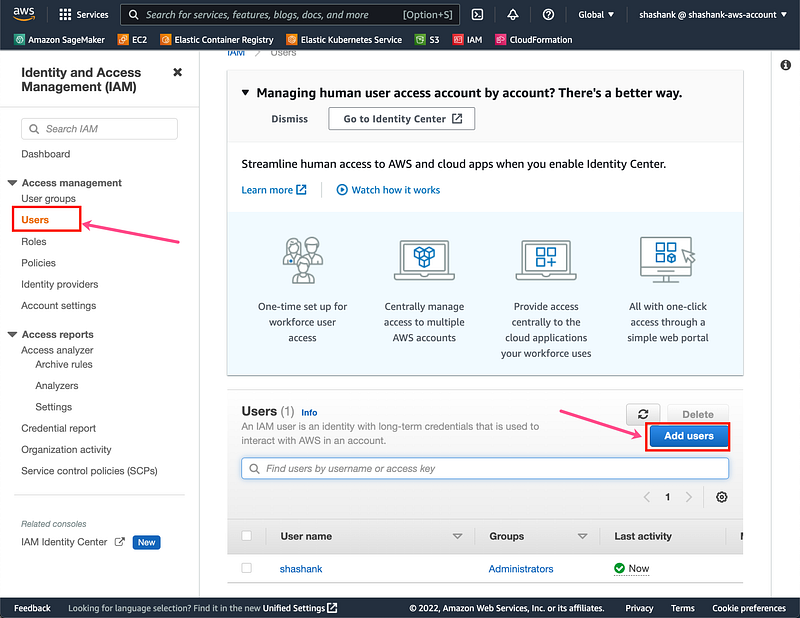This screenshot has height=618, width=800.
Task: Toggle the select-all users checkbox
Action: pyautogui.click(x=247, y=536)
